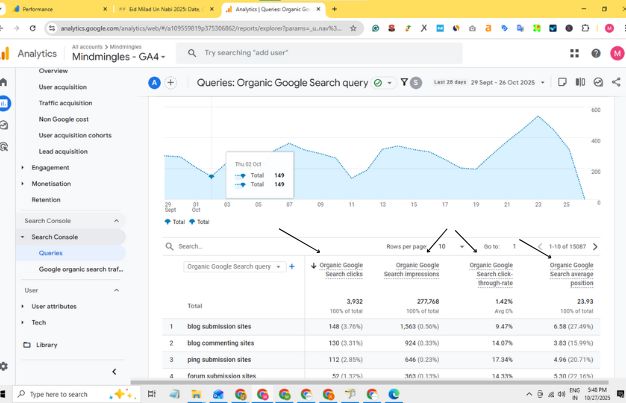
Task: Select the 'blog submission sites' query row
Action: [x=381, y=326]
